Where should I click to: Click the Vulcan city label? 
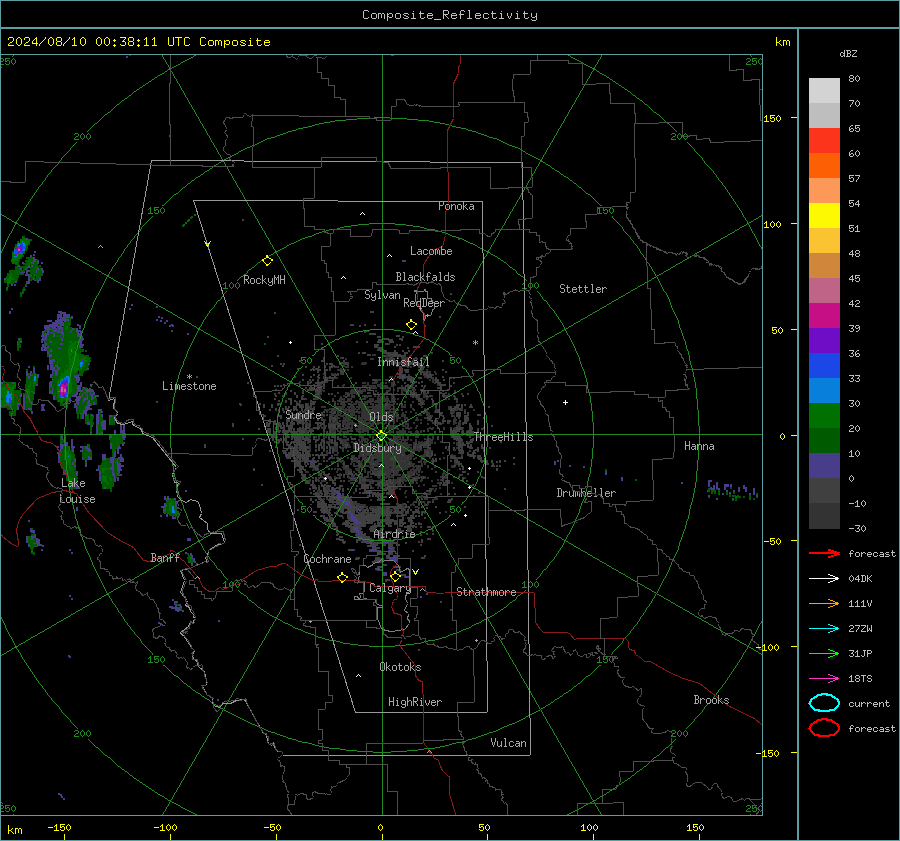509,743
